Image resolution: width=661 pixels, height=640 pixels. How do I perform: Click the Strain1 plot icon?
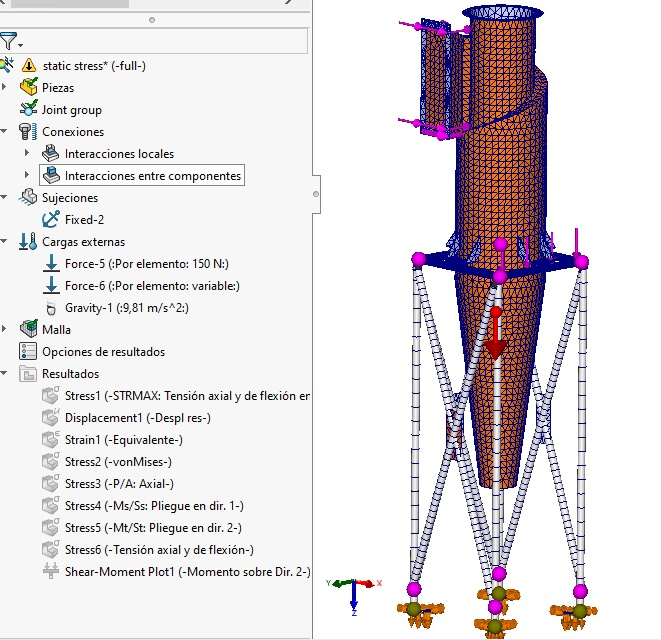(51, 439)
